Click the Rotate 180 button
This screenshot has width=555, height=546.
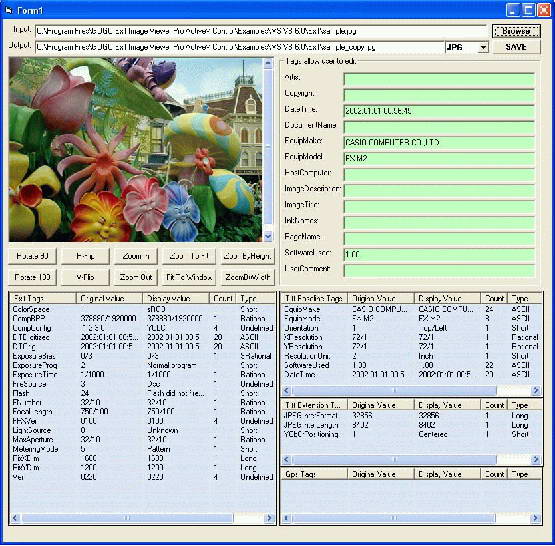32,277
